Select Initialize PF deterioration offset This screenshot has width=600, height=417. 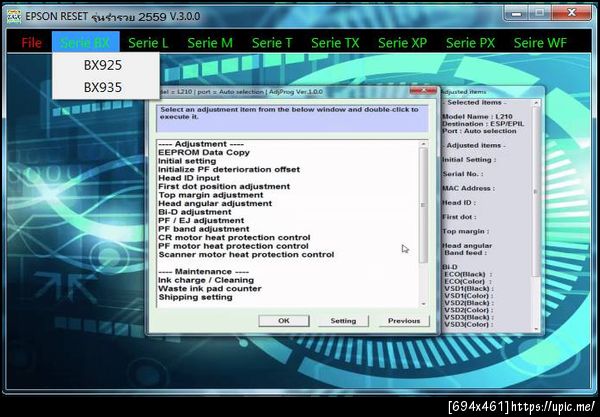point(229,169)
